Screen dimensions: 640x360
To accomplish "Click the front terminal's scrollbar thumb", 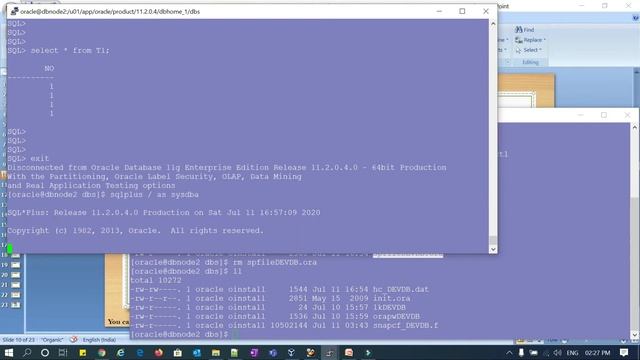I will [x=493, y=240].
